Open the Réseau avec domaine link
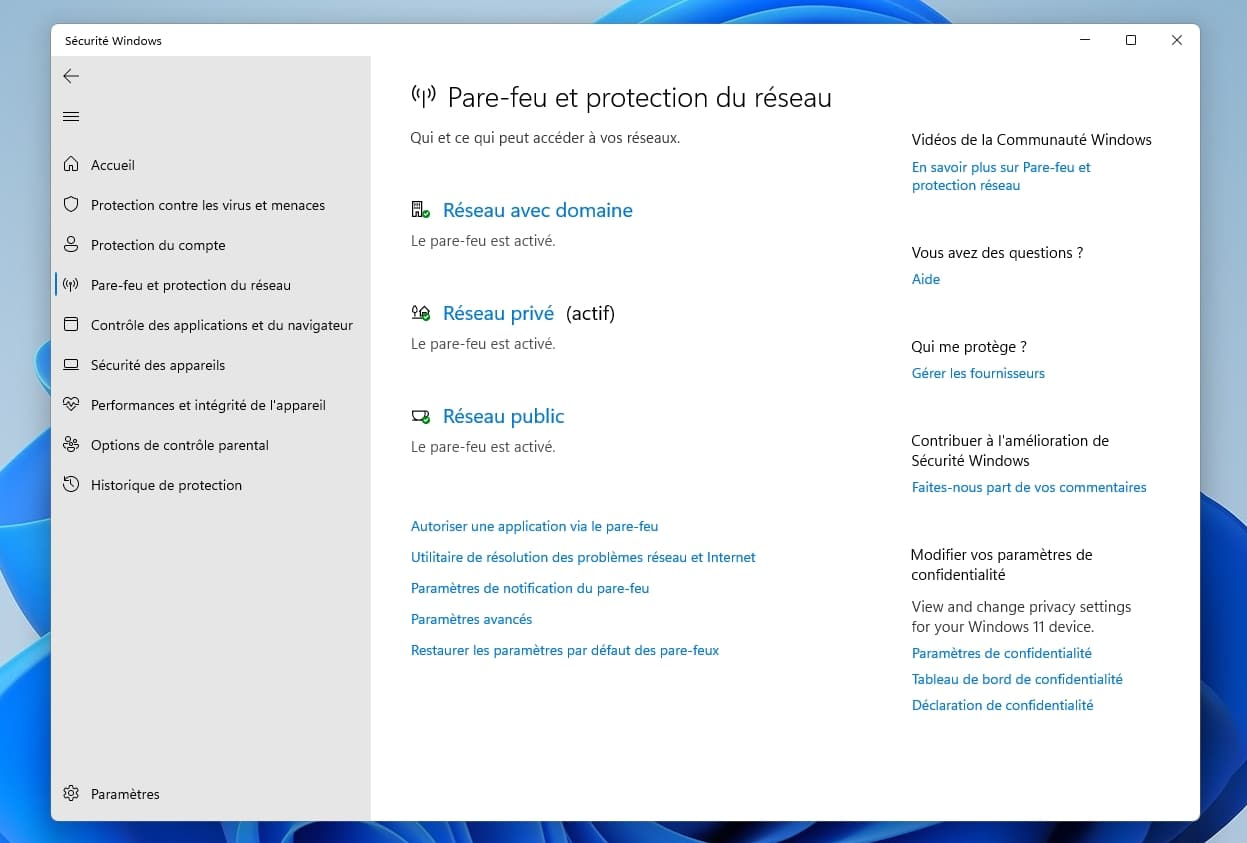Viewport: 1247px width, 843px height. [538, 210]
